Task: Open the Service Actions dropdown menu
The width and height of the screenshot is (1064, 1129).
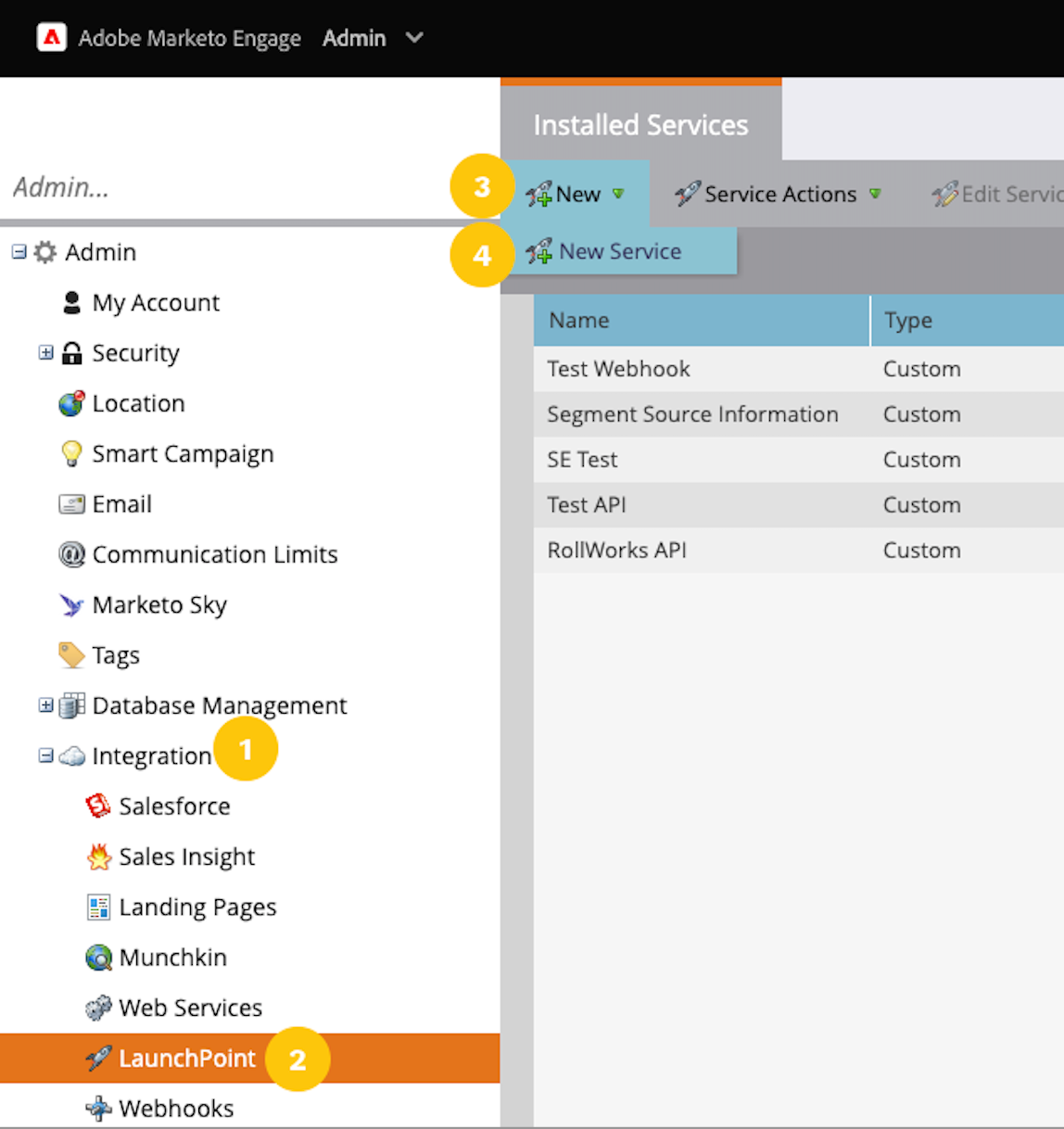Action: pyautogui.click(x=779, y=195)
